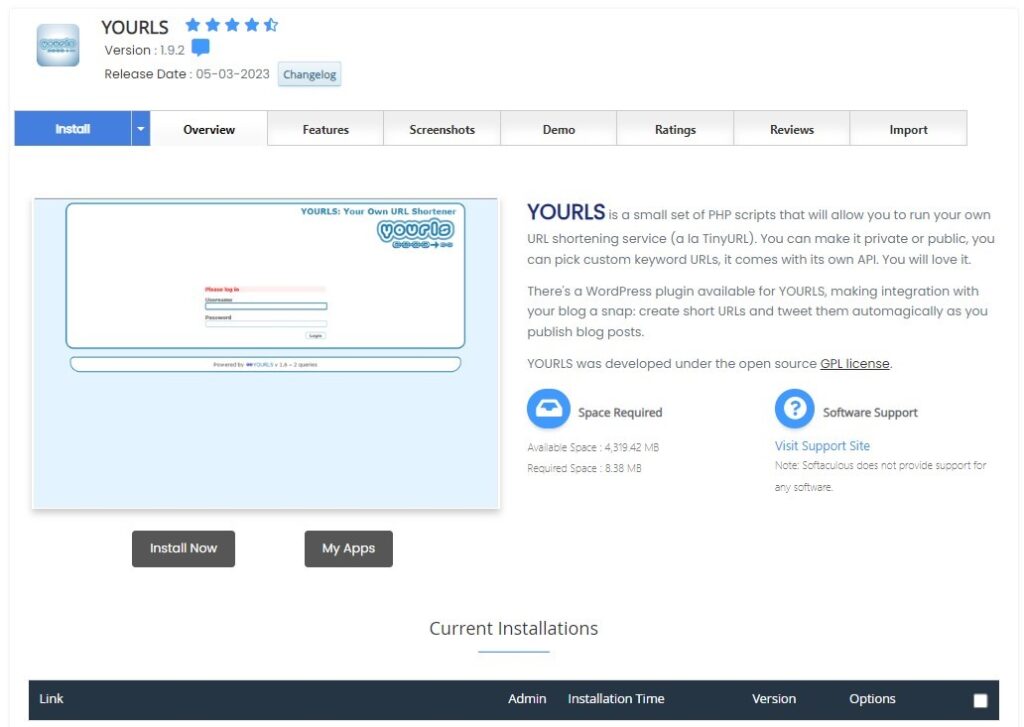Click the Required Space 8.38 MB text
This screenshot has height=727, width=1024.
click(x=584, y=468)
